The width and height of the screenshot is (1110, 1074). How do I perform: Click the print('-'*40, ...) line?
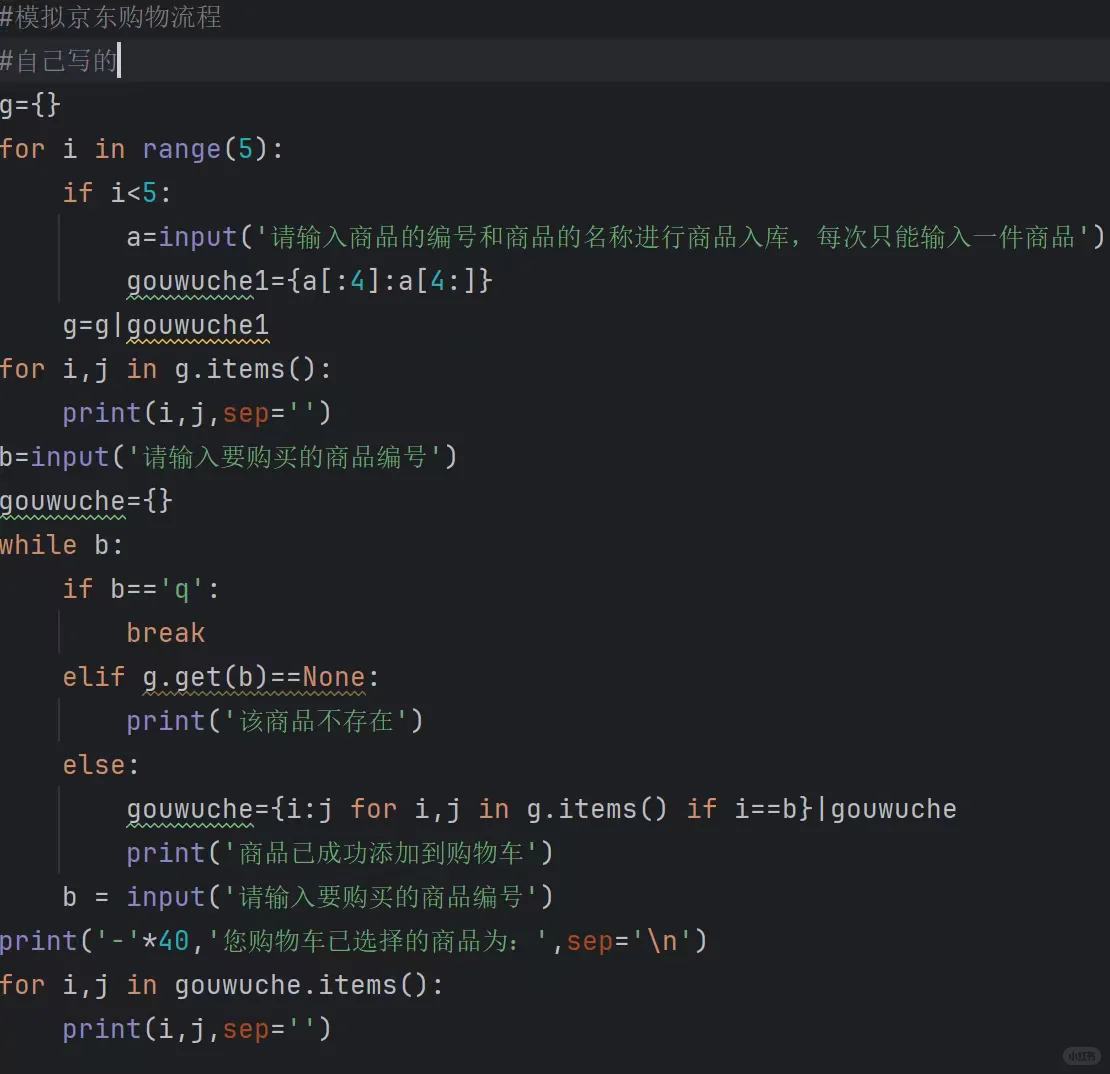(354, 941)
